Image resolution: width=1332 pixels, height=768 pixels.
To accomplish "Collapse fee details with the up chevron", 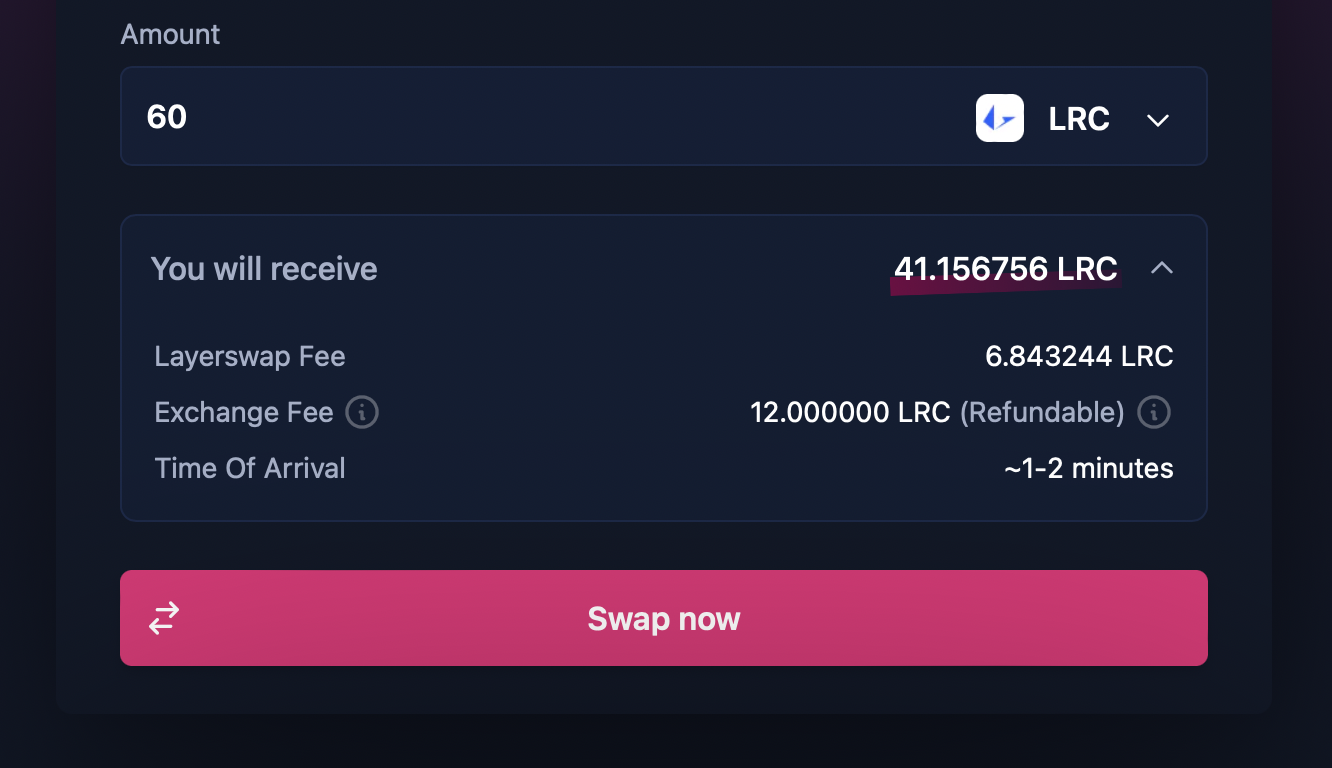I will pos(1161,268).
